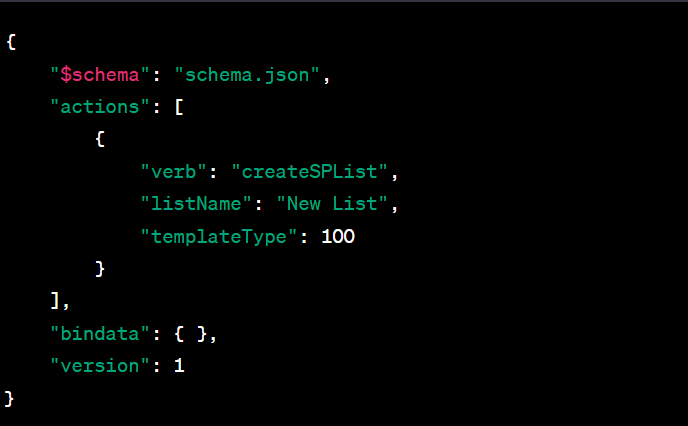Select the "schema.json" string value
688x426 pixels.
pyautogui.click(x=247, y=75)
